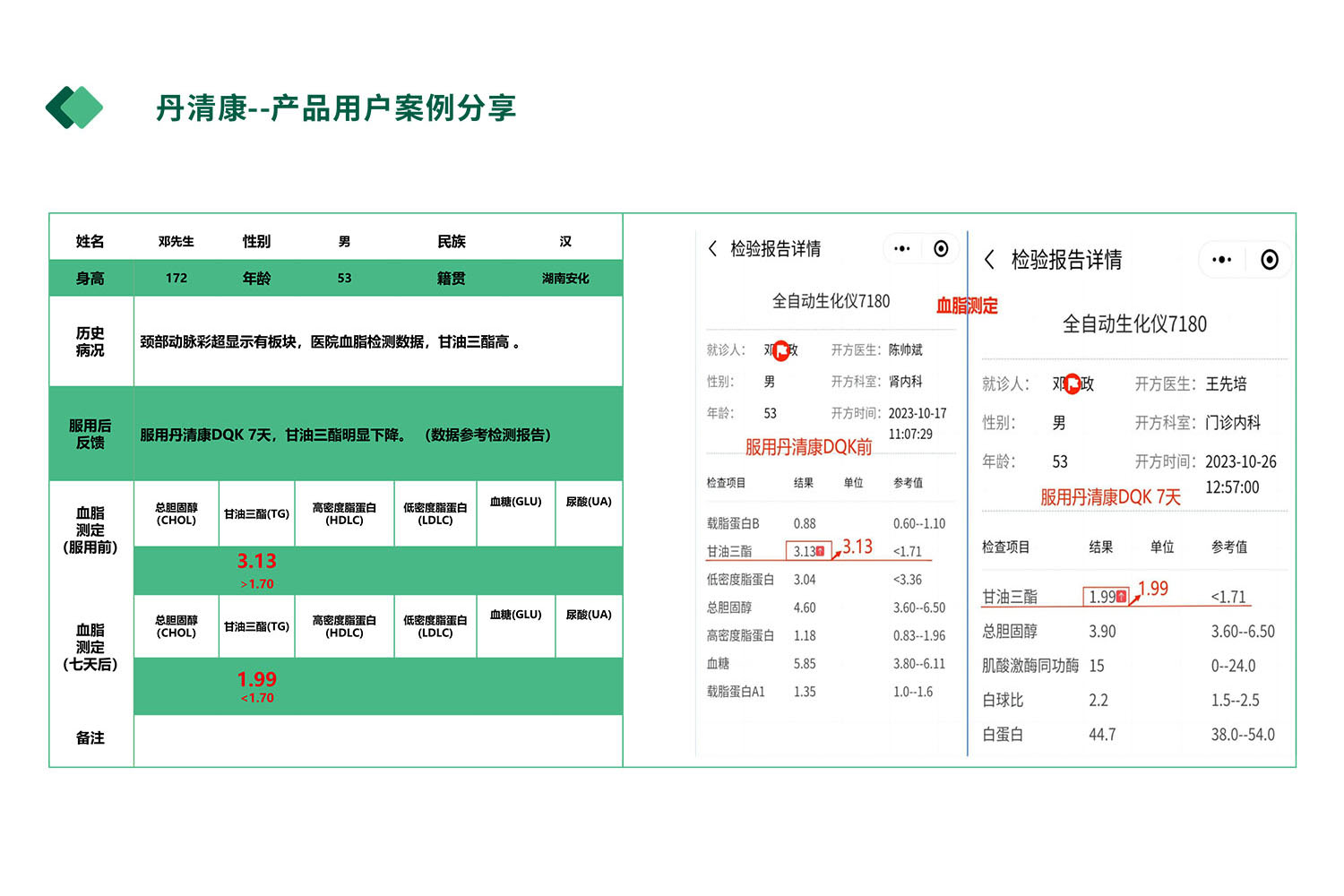Image resolution: width=1344 pixels, height=896 pixels.
Task: Open the ••• menu in 陈帅斌 report header
Action: point(901,248)
